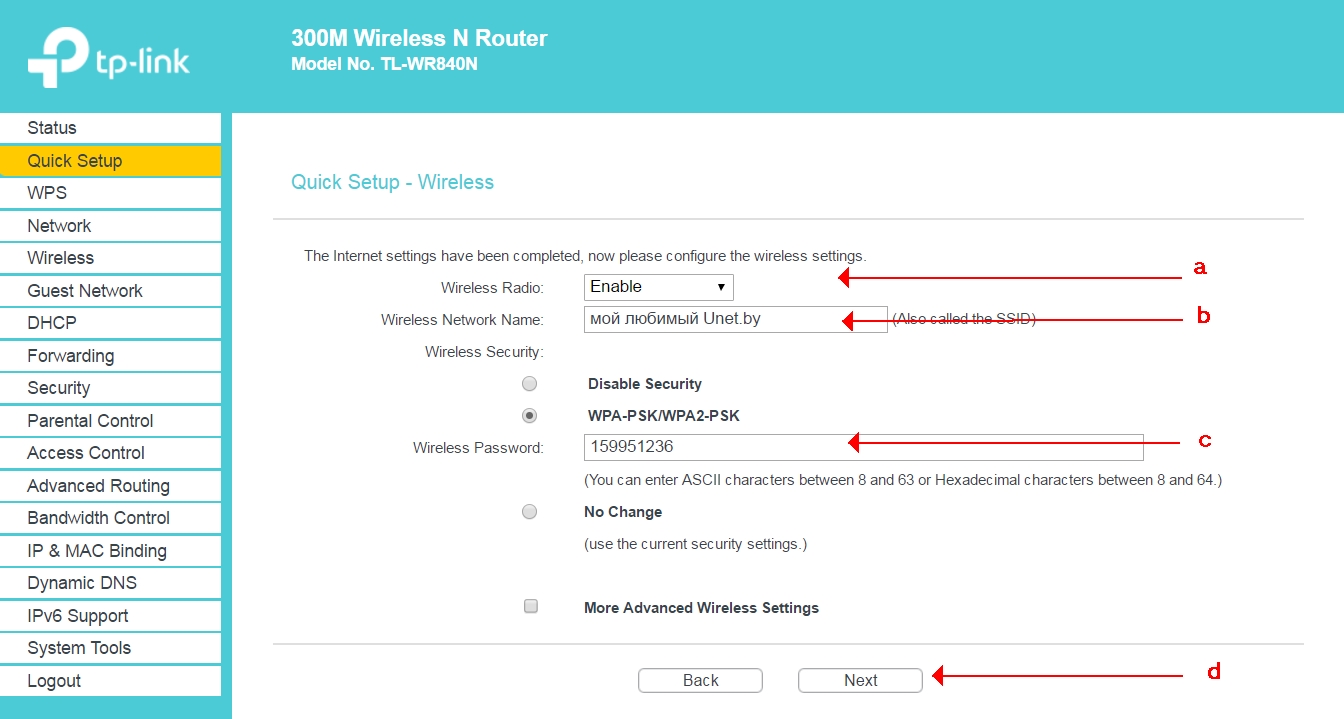The width and height of the screenshot is (1344, 719).
Task: Click Logout in the sidebar
Action: (110, 681)
